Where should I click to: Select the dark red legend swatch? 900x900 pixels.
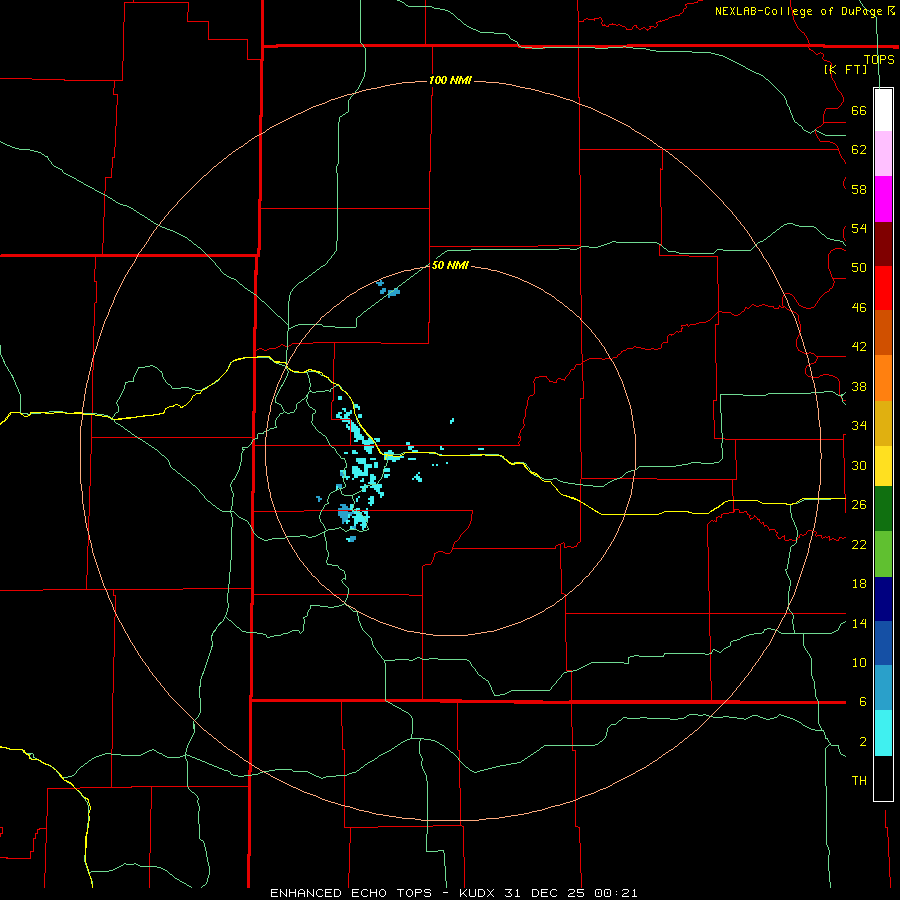883,243
